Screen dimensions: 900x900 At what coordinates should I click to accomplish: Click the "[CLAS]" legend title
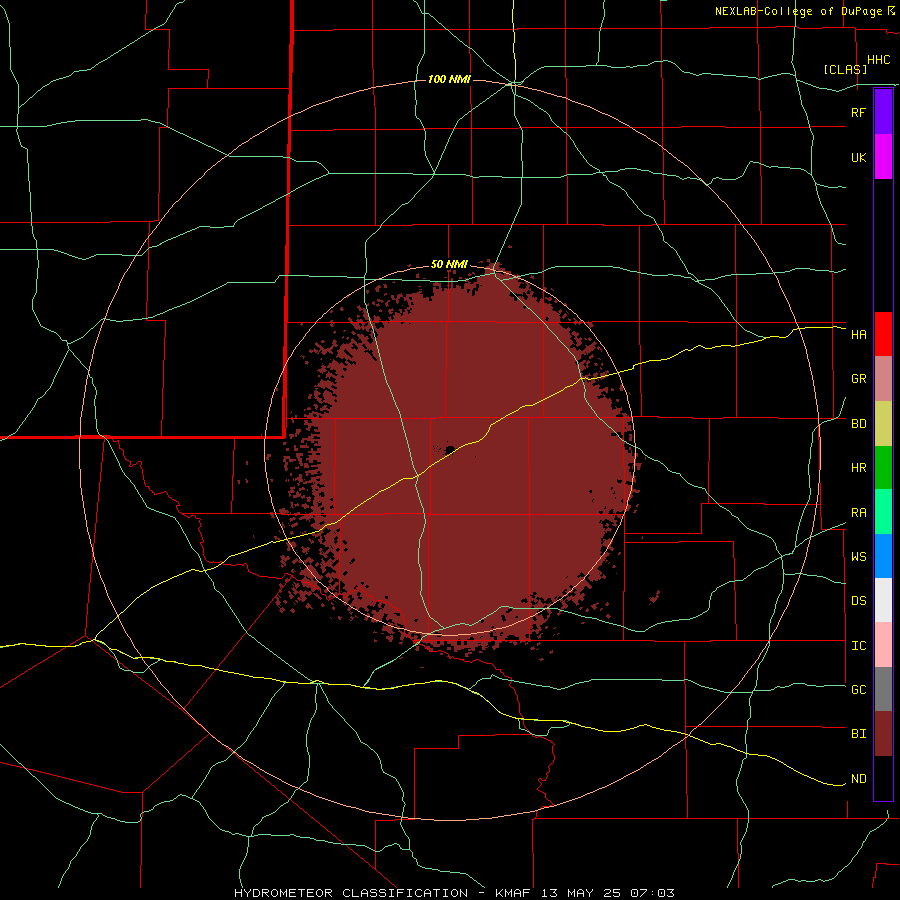[x=845, y=69]
